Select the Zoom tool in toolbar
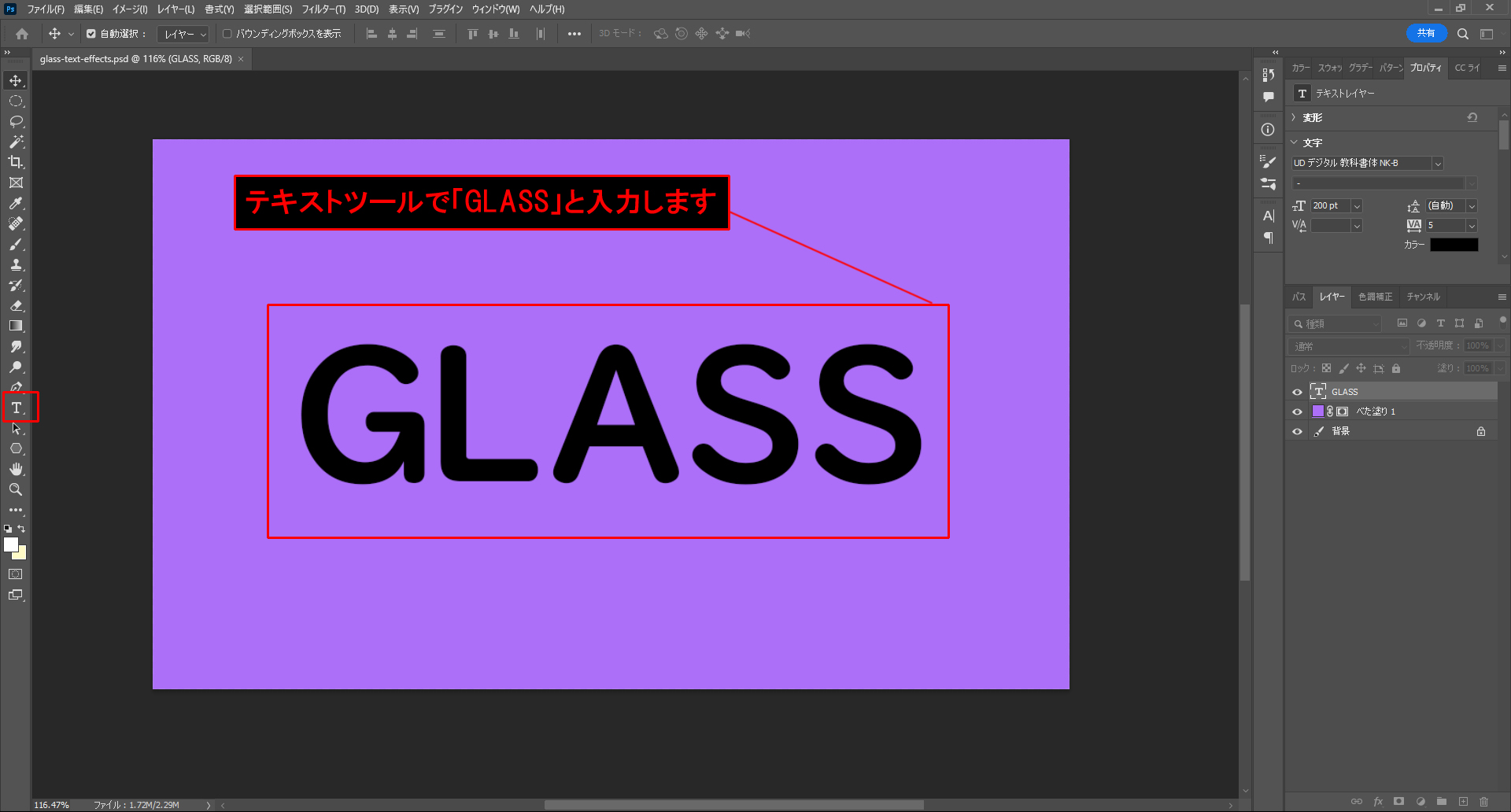Screen dimensions: 1511x812 pos(16,489)
